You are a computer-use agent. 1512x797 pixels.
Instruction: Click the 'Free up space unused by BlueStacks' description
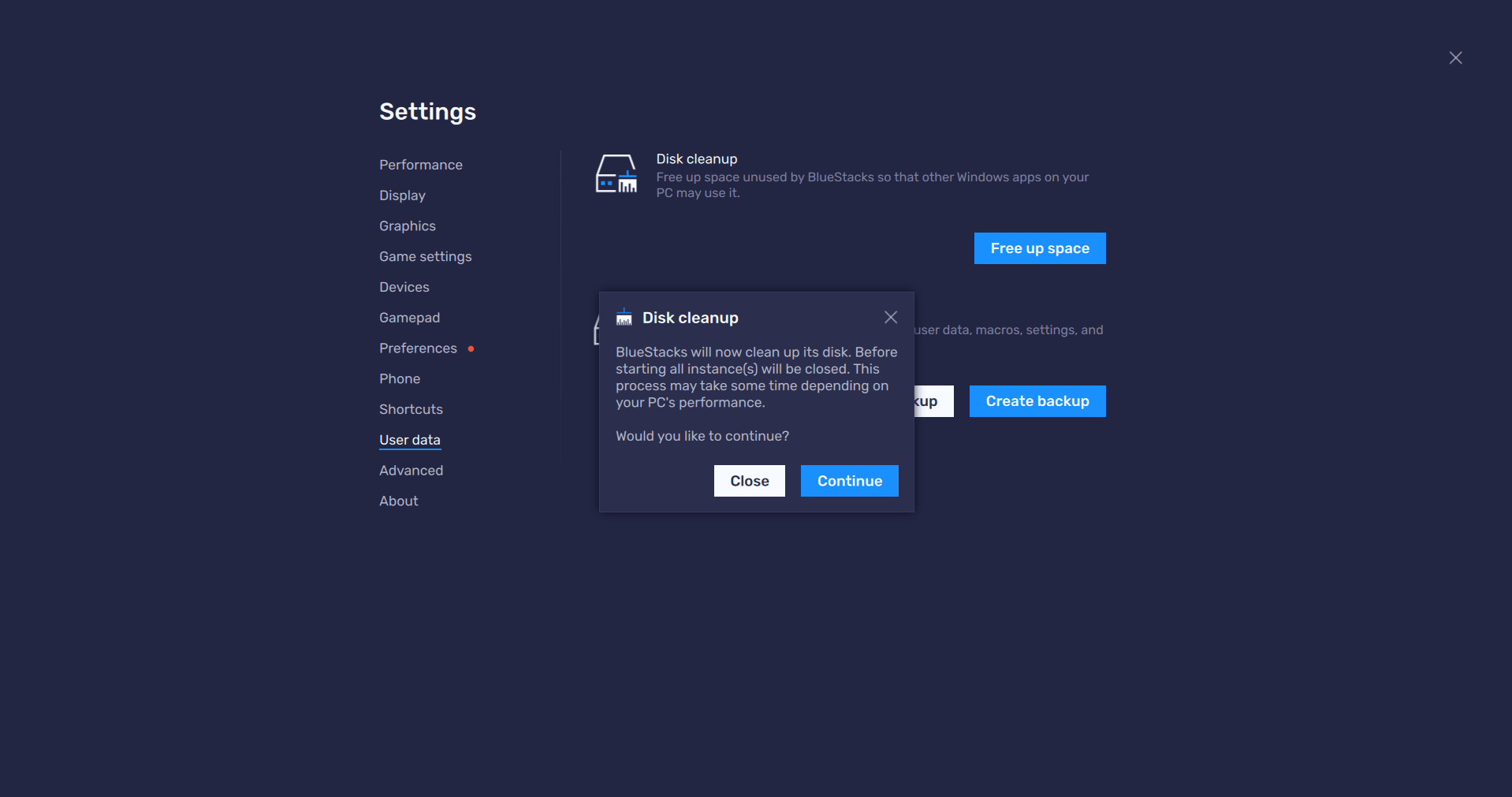[x=873, y=185]
